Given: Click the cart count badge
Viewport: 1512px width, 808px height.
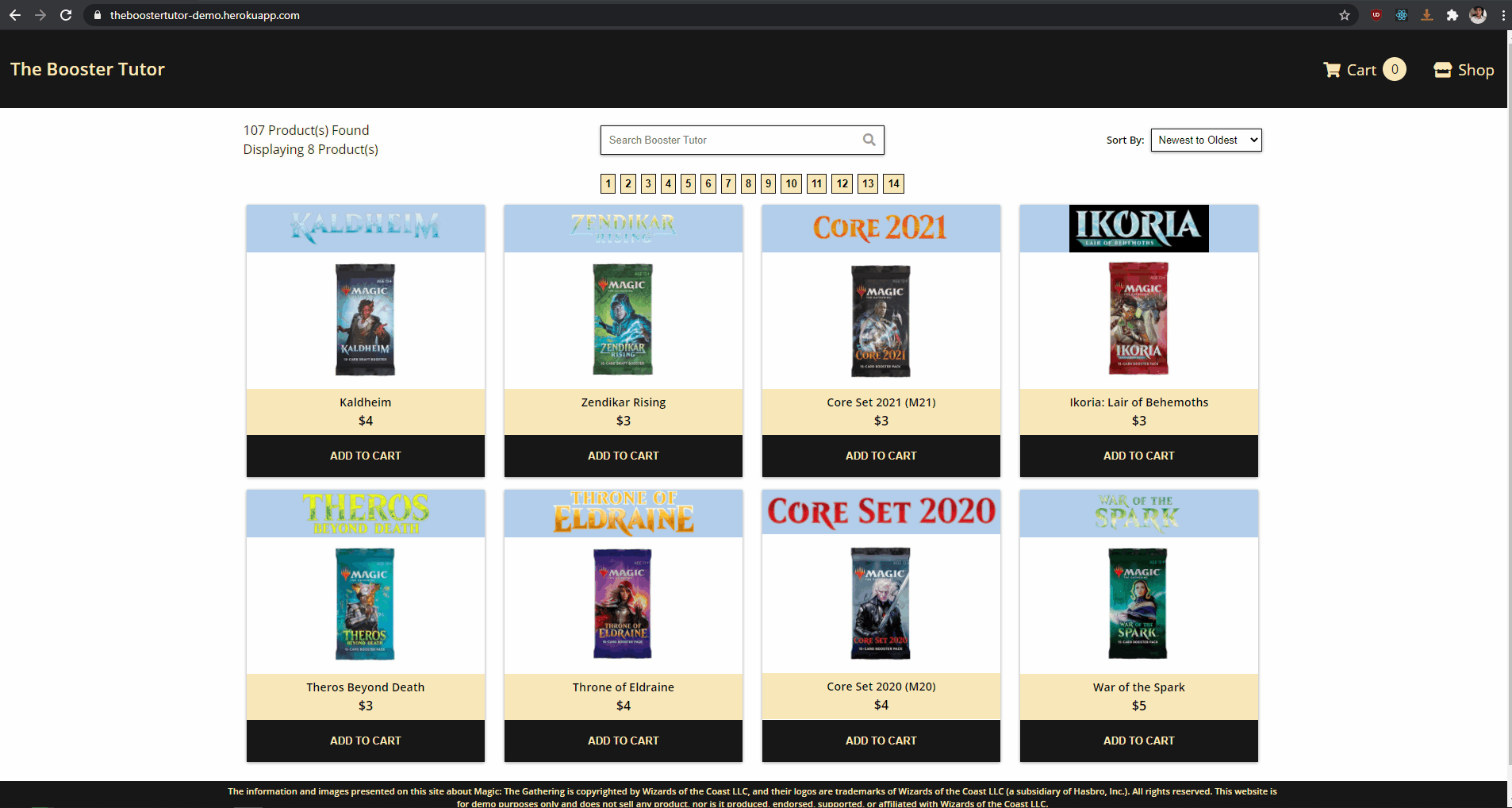Looking at the screenshot, I should tap(1395, 69).
